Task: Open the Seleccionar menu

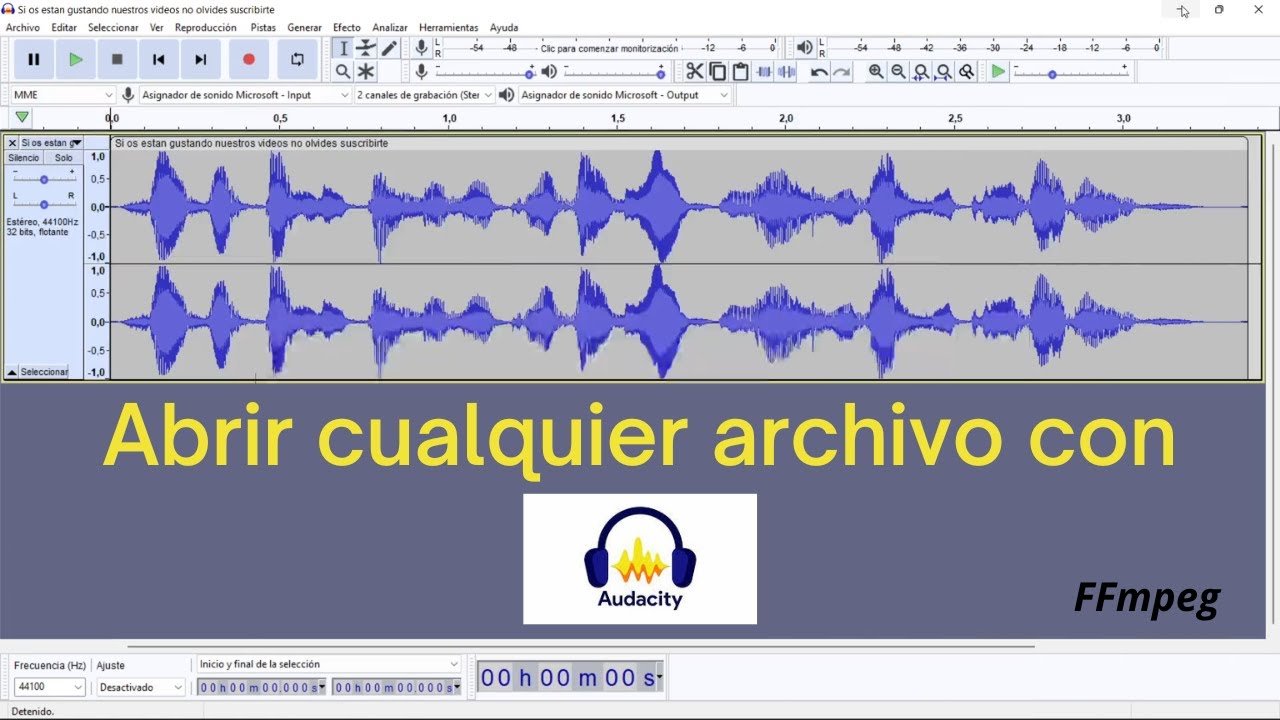Action: point(113,27)
